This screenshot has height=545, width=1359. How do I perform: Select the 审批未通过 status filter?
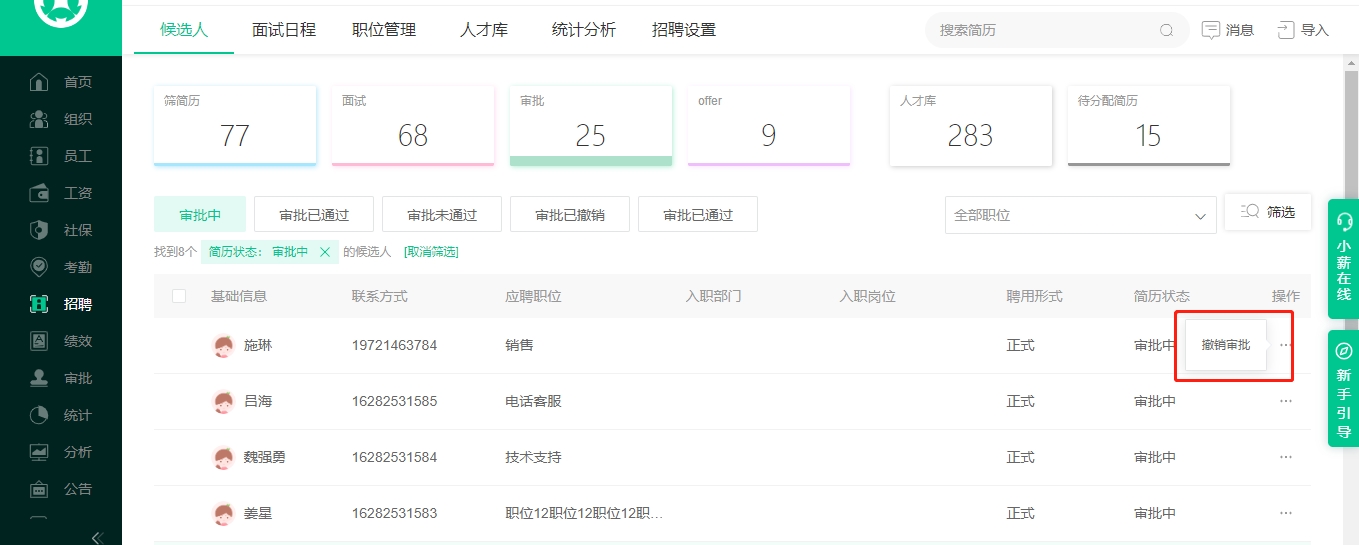442,215
